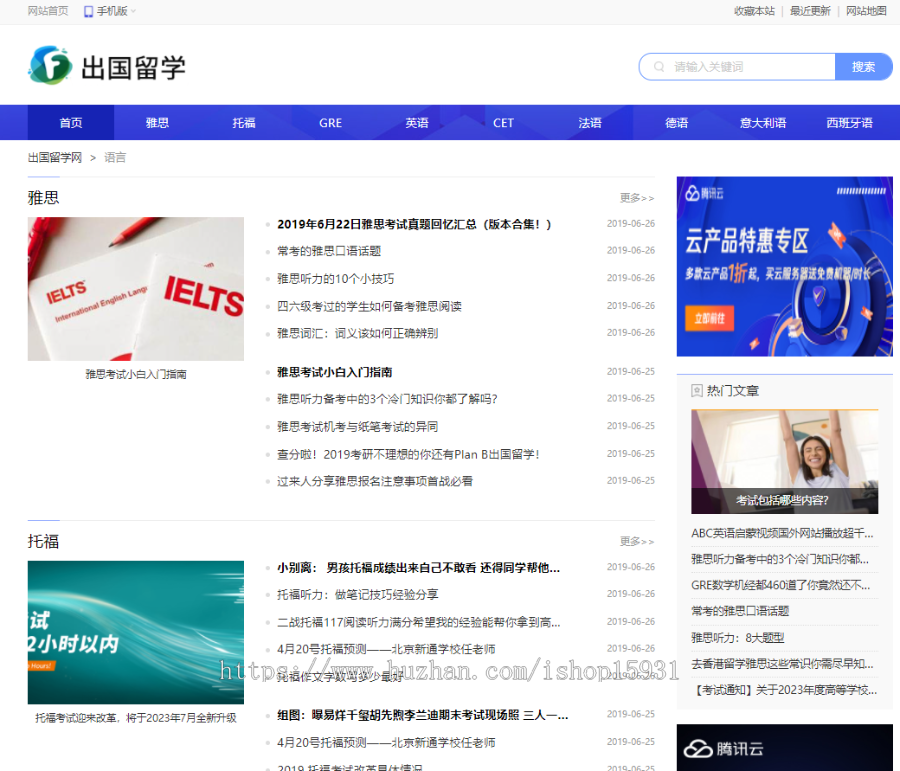Image resolution: width=900 pixels, height=771 pixels.
Task: Open 过来人分享雅思报名注意事项 article
Action: point(375,481)
